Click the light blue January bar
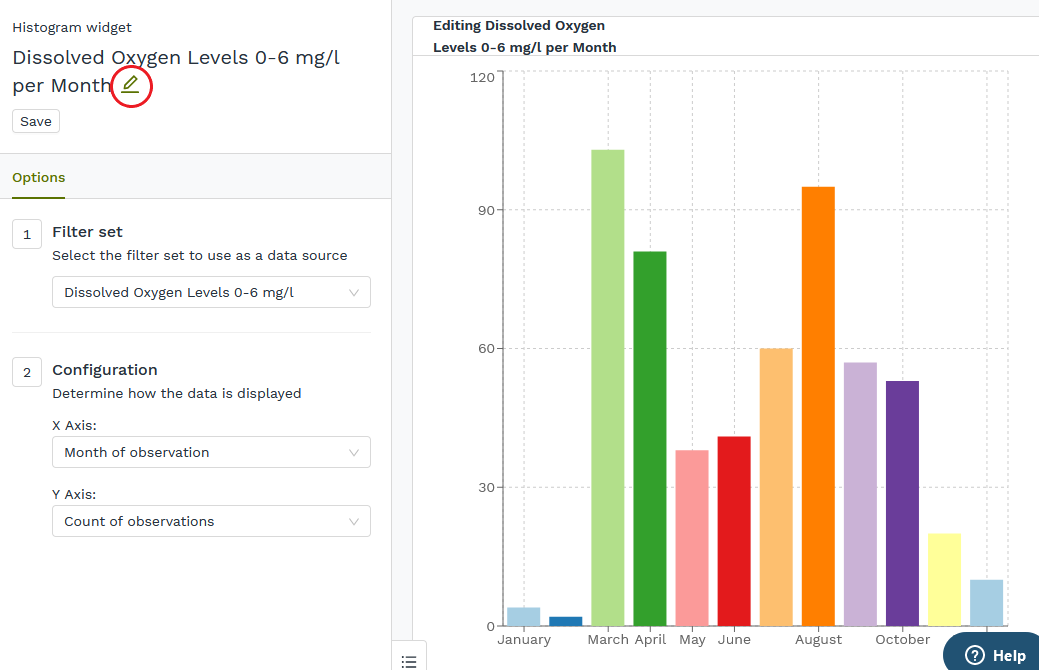1039x670 pixels. pos(524,617)
